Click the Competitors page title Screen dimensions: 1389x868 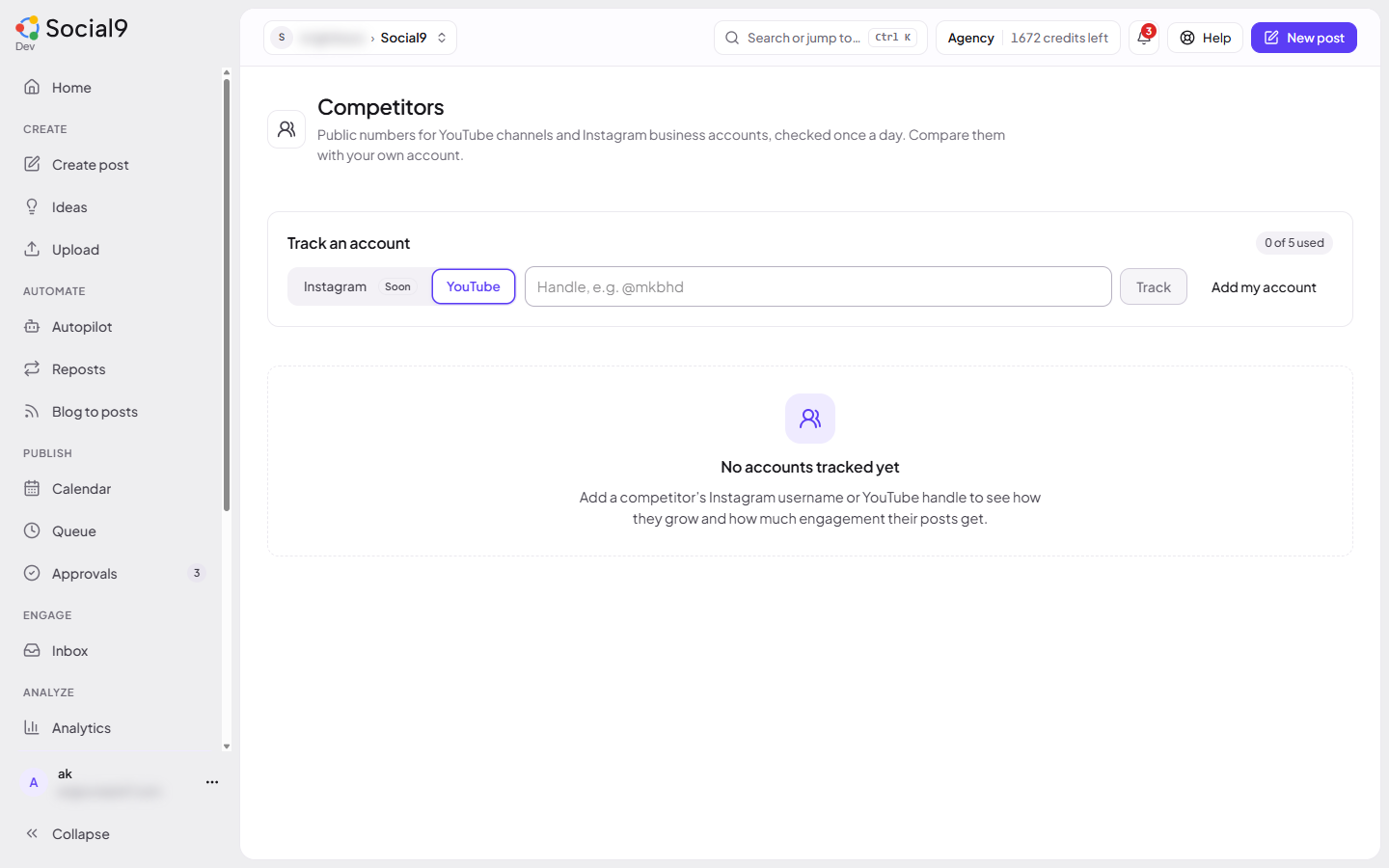pos(381,107)
